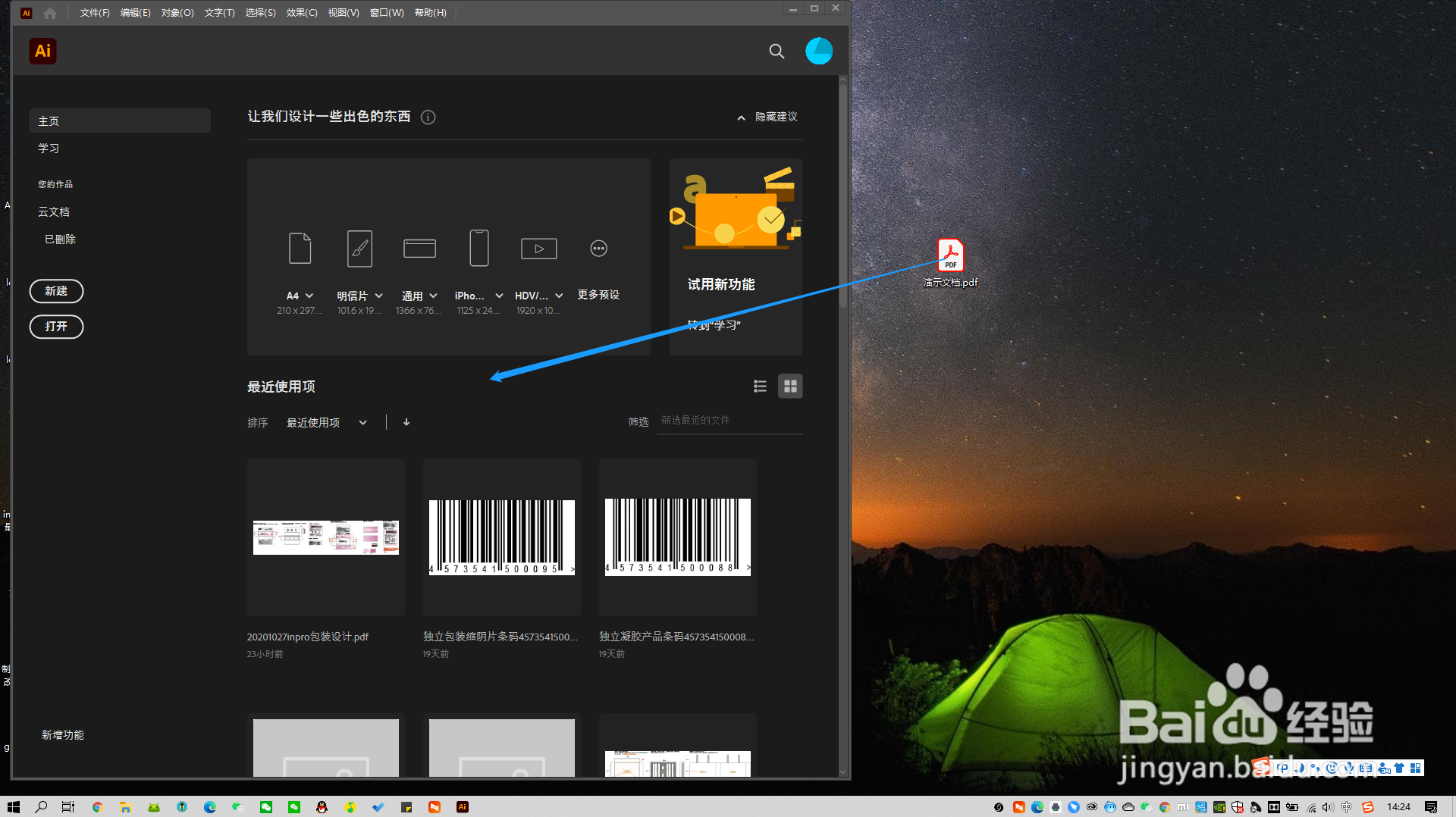Click the Windows Start button
The image size is (1456, 817).
14,807
